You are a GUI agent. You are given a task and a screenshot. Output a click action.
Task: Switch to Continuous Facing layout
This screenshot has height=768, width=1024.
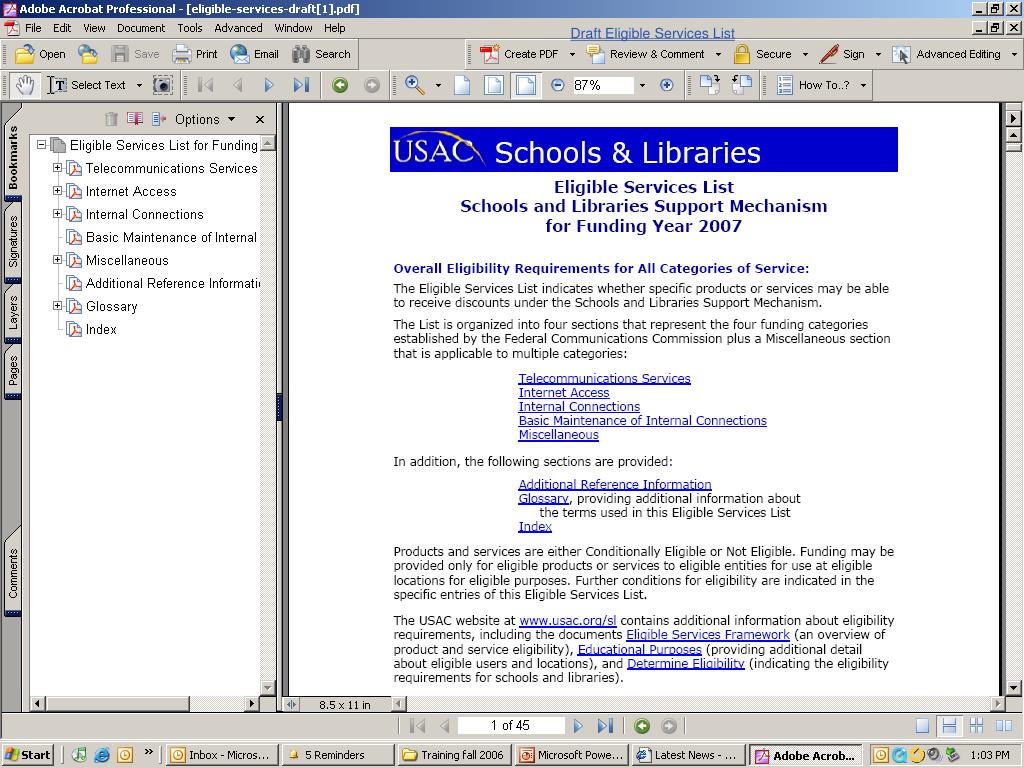[976, 726]
